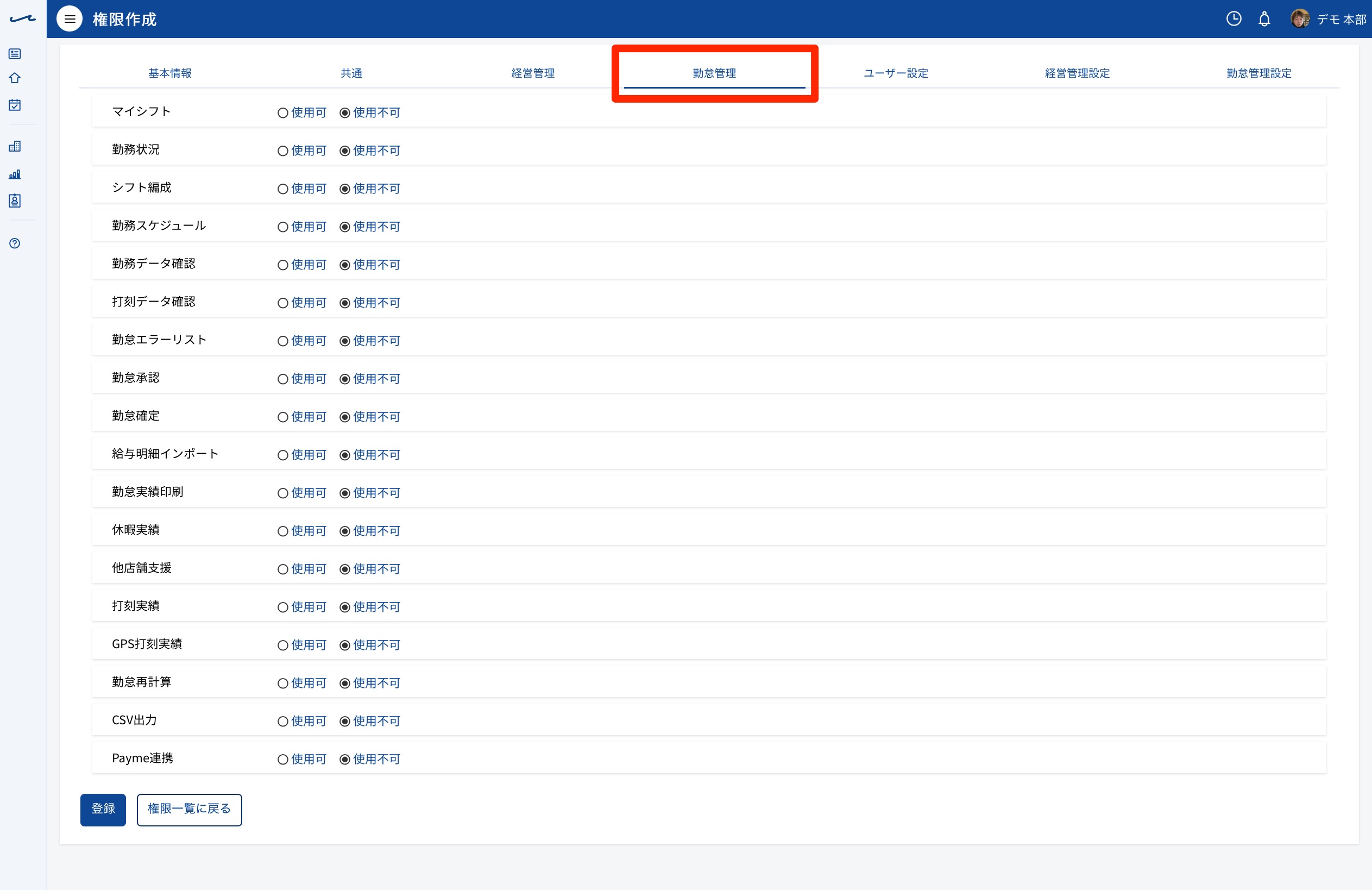1372x890 pixels.
Task: Set 勤務データ確認 to 使用不可
Action: click(x=345, y=265)
